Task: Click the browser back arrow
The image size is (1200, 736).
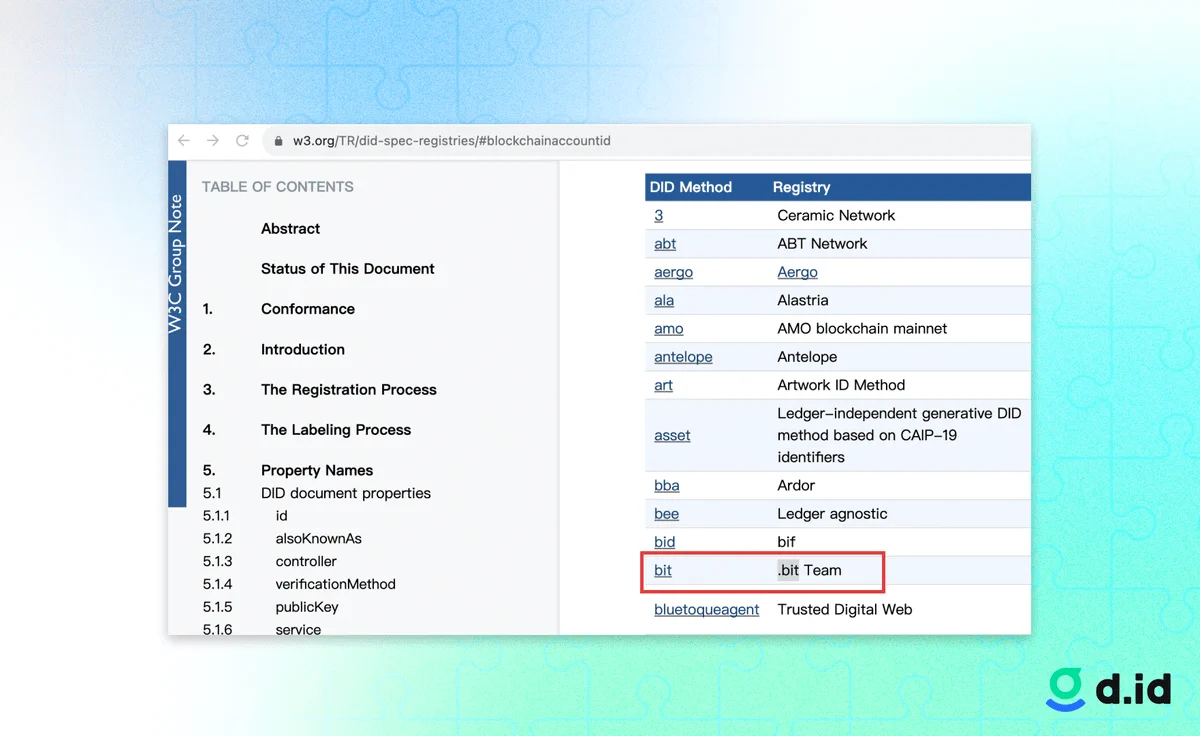Action: click(184, 141)
